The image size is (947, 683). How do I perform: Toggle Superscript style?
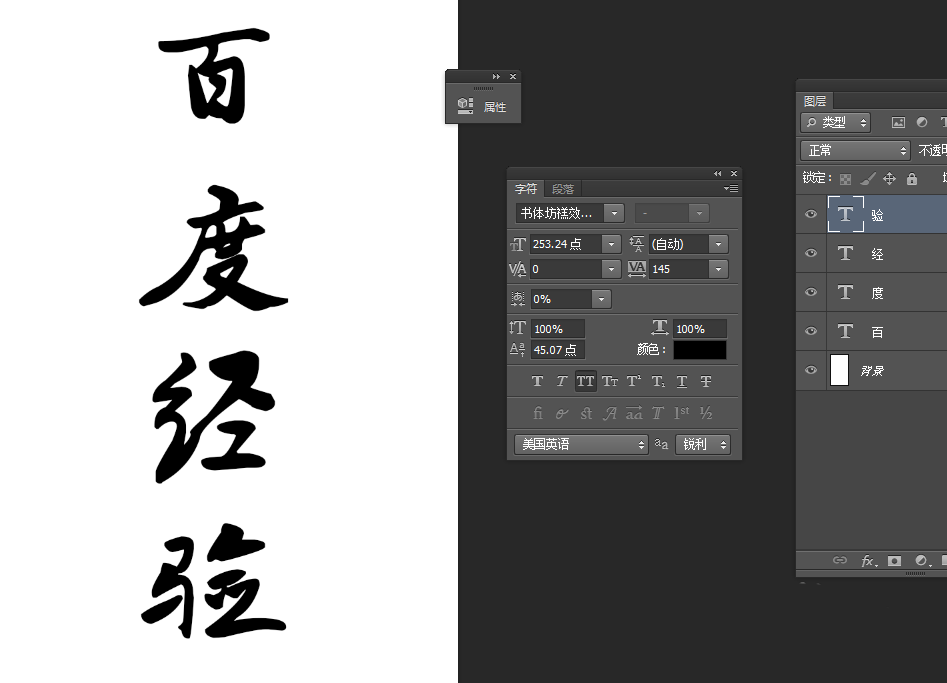coord(634,381)
